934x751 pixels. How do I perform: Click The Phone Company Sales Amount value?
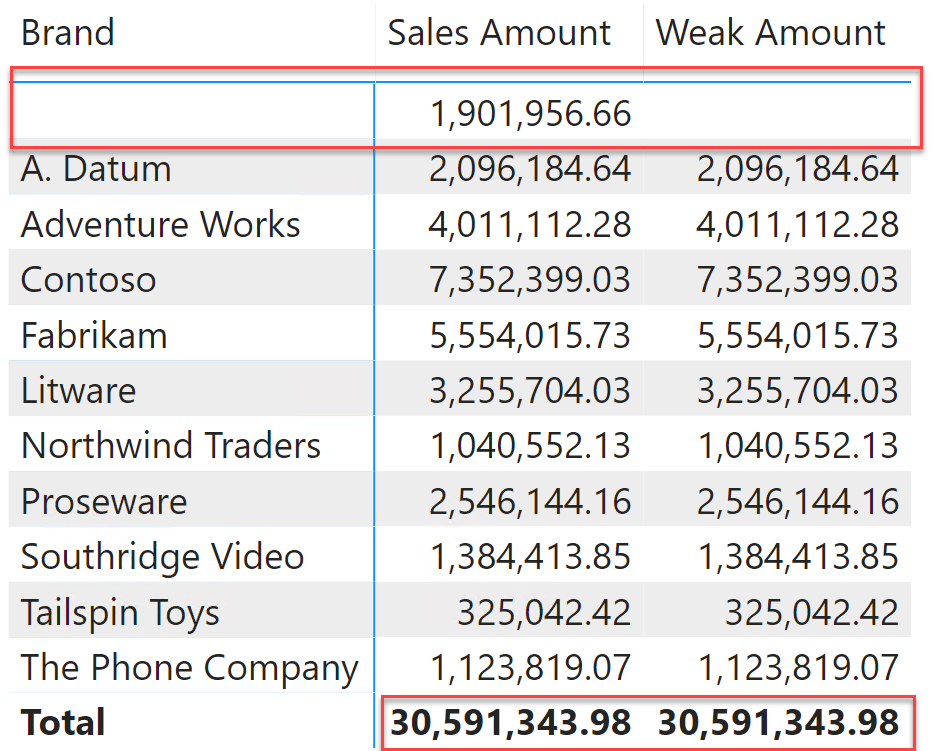click(530, 667)
